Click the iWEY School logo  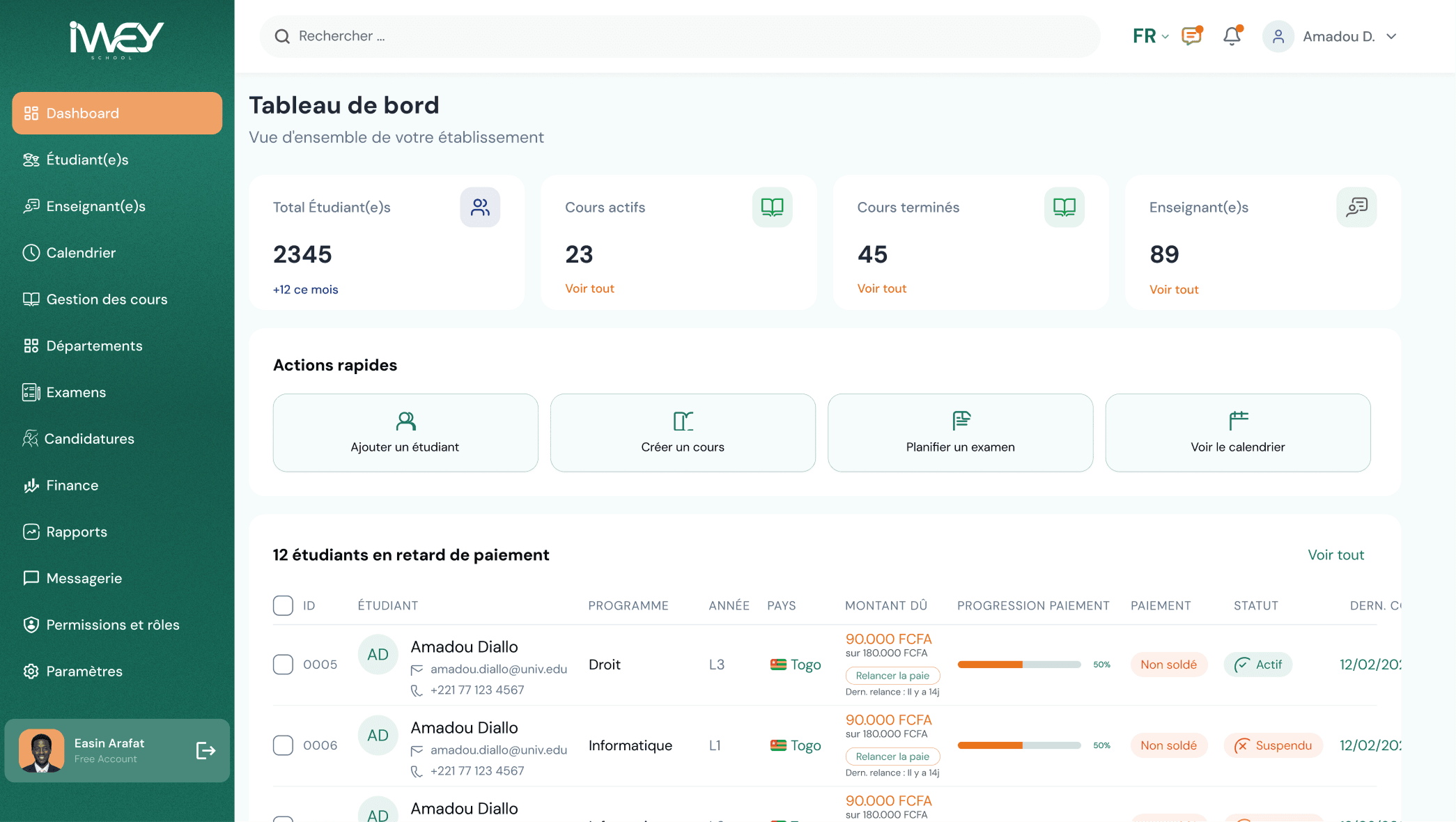pyautogui.click(x=116, y=39)
